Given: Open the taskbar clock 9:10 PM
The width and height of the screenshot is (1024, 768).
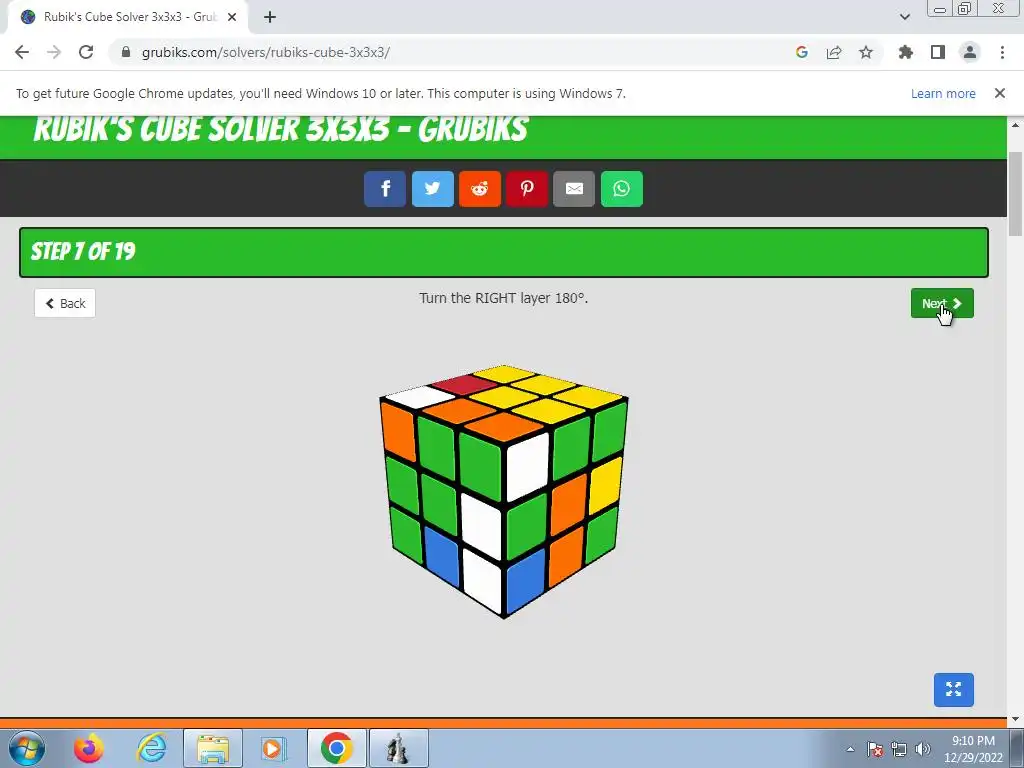Looking at the screenshot, I should click(x=973, y=749).
